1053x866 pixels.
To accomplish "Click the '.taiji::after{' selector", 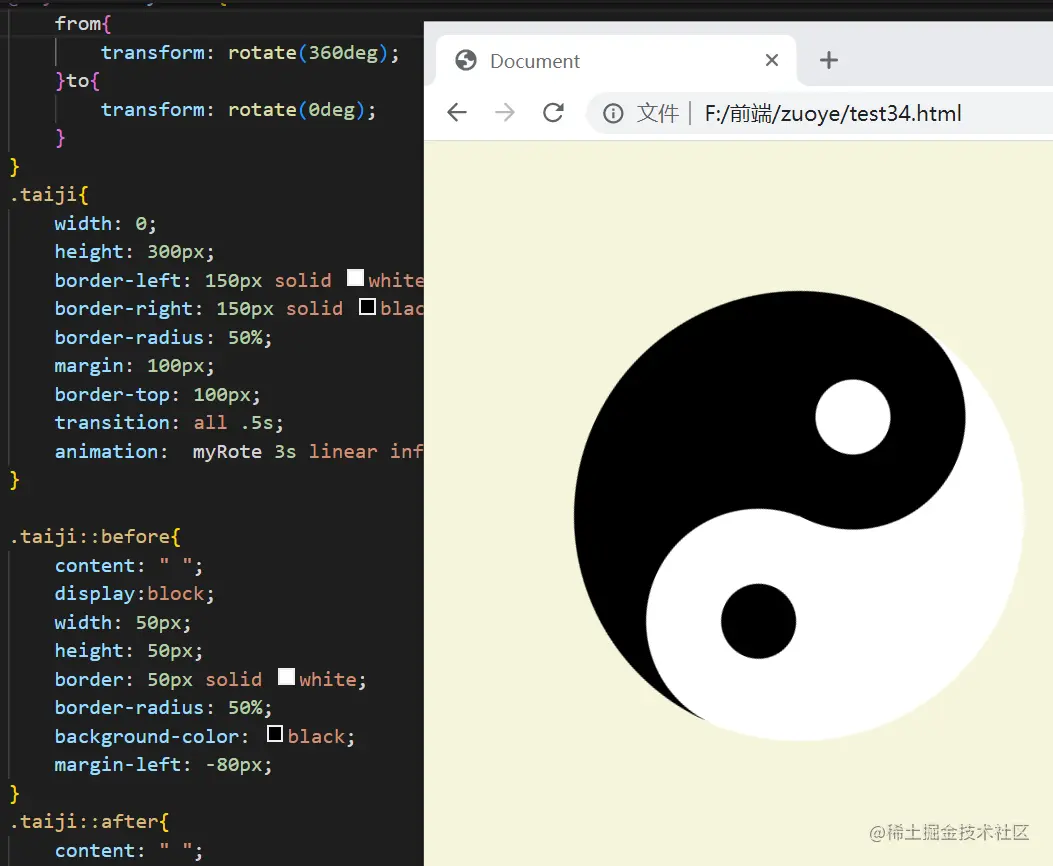I will 89,822.
